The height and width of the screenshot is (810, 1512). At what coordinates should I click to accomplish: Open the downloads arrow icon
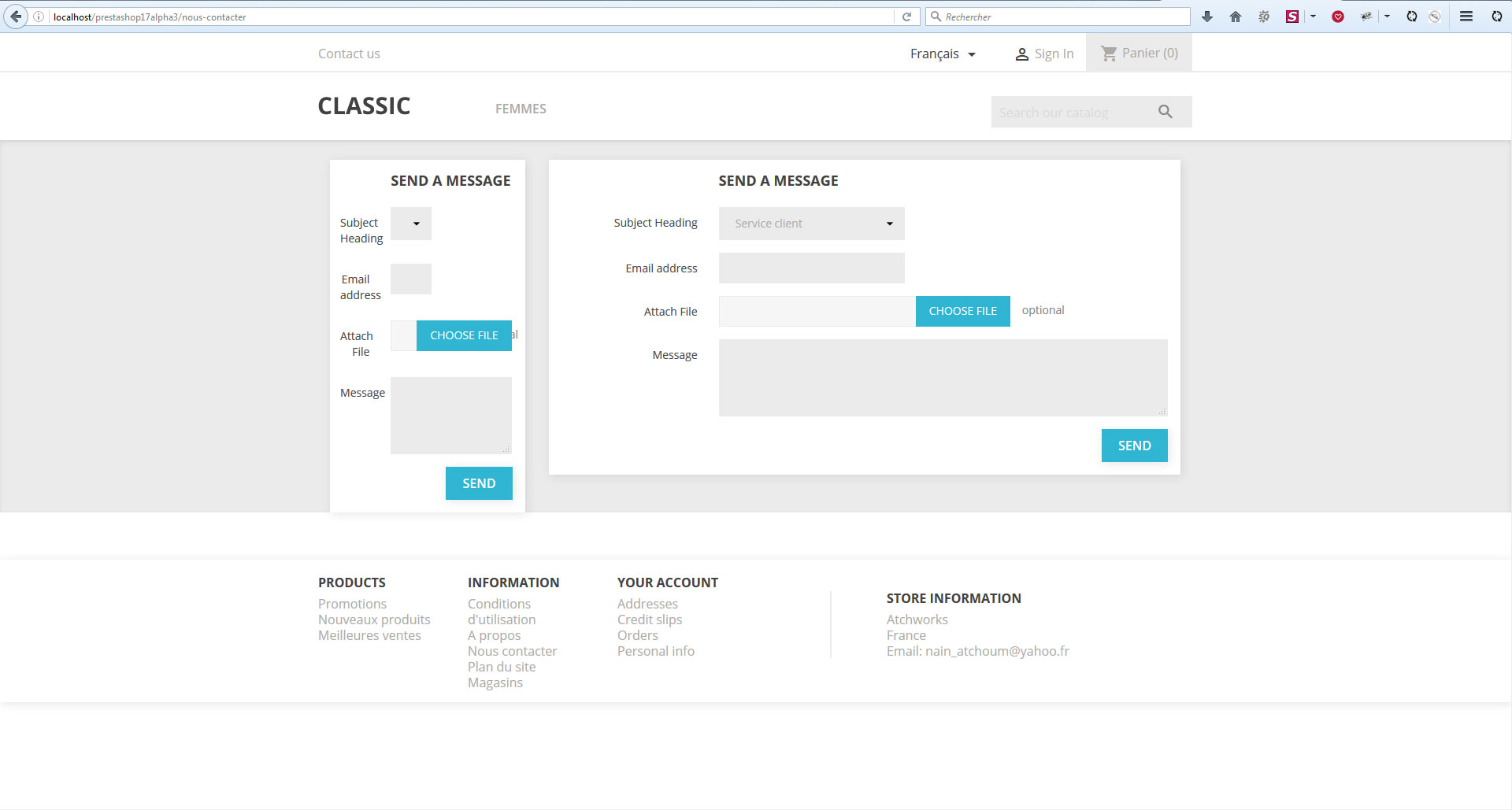click(1206, 17)
